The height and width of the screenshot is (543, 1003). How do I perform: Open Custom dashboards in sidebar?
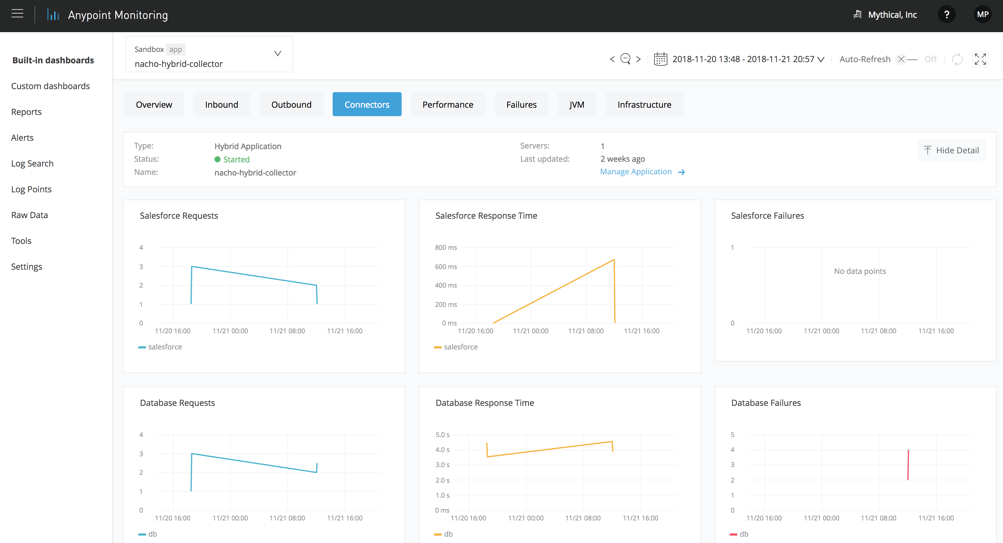(51, 86)
